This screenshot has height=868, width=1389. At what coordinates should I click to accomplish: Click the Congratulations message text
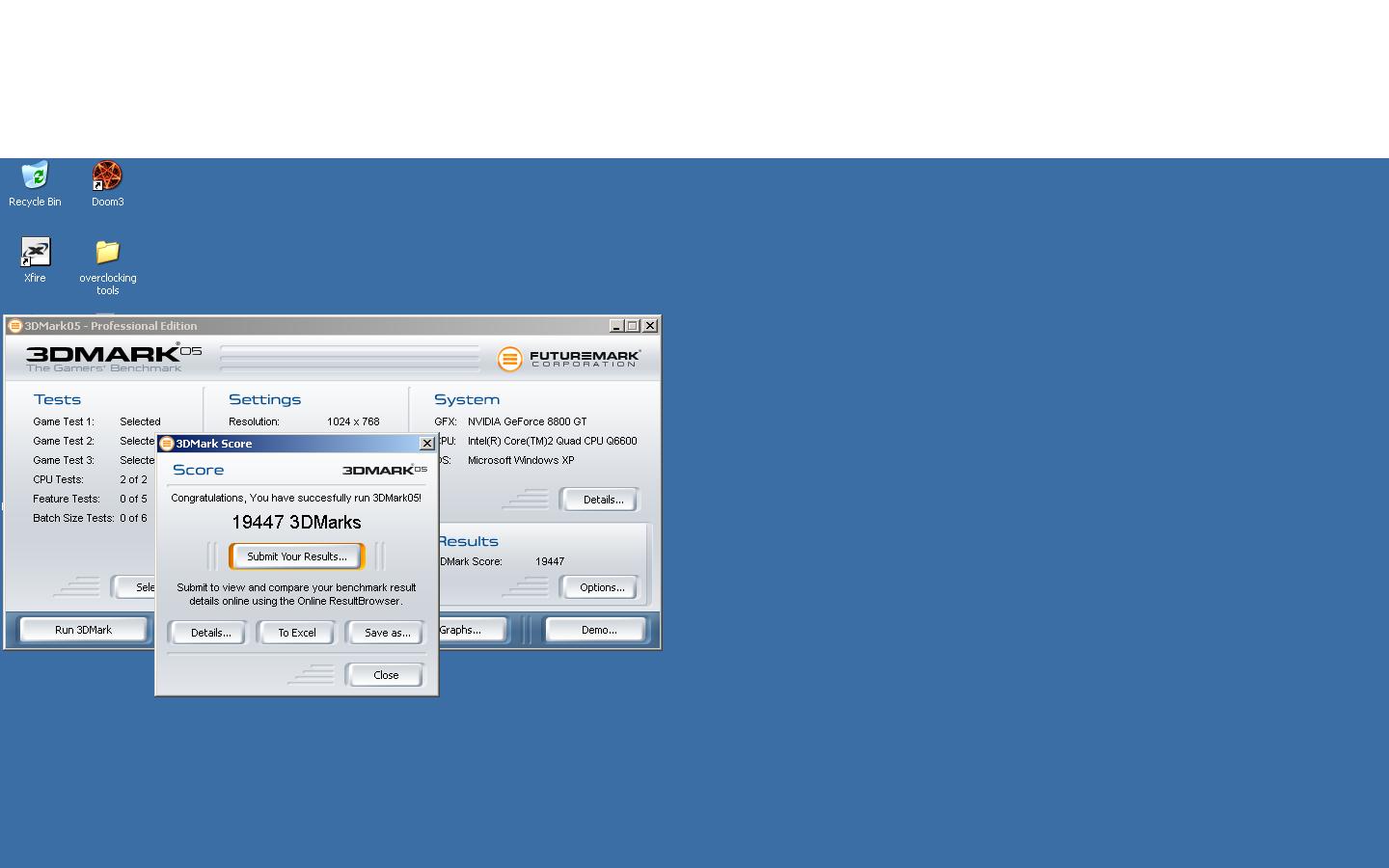296,498
